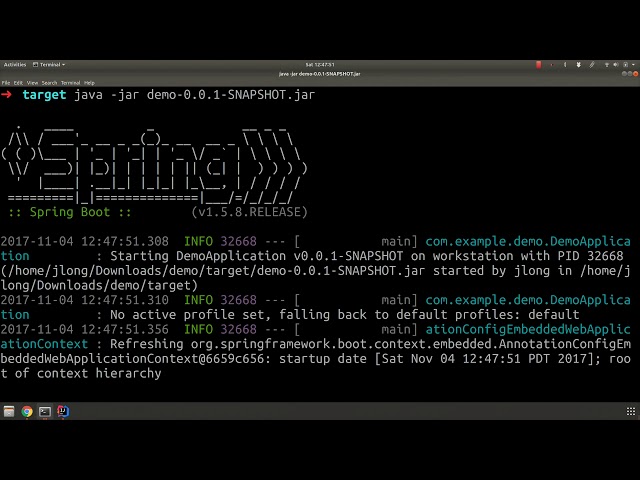Close the terminal window

(x=636, y=74)
